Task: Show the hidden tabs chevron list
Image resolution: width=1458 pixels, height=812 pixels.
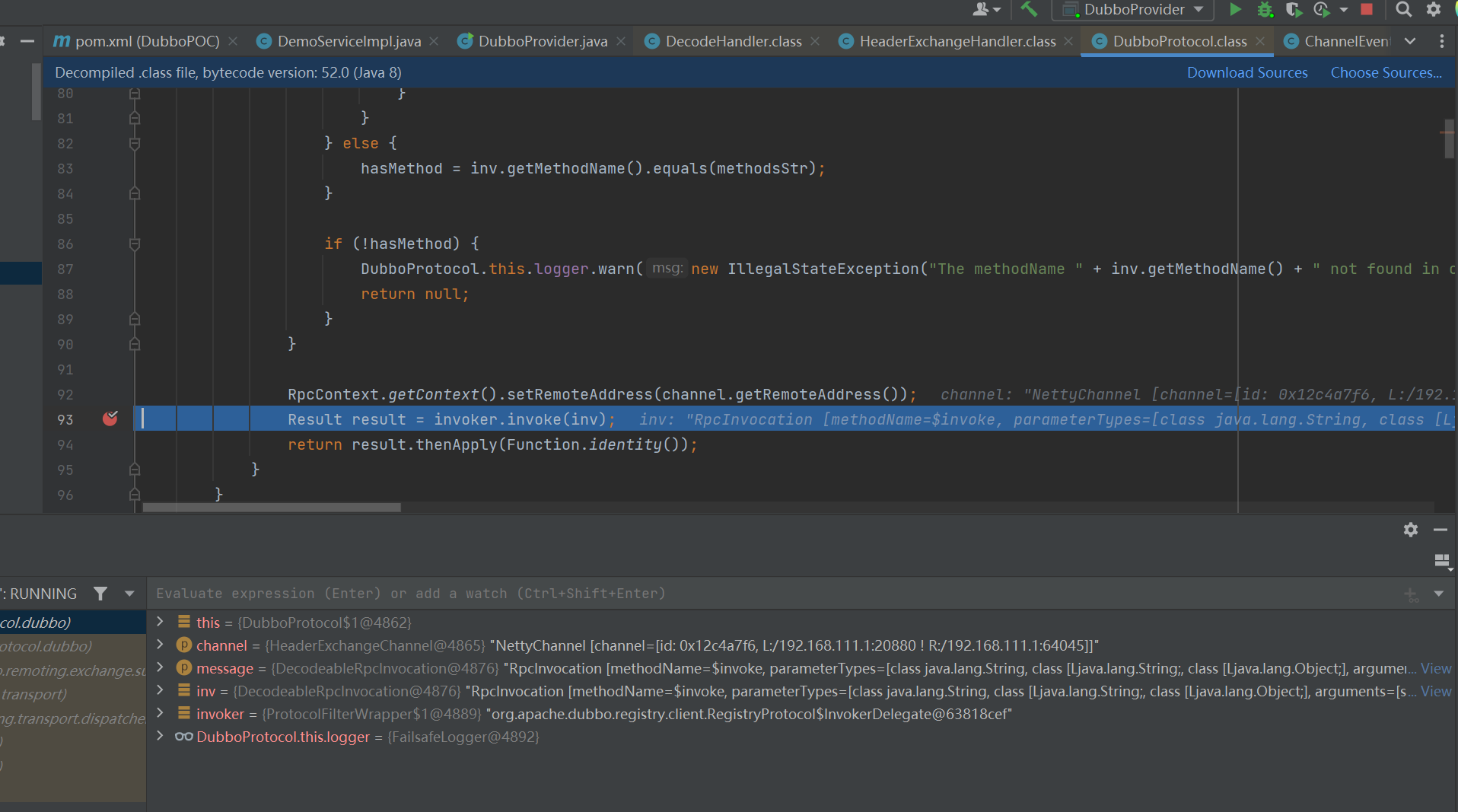Action: (1410, 41)
